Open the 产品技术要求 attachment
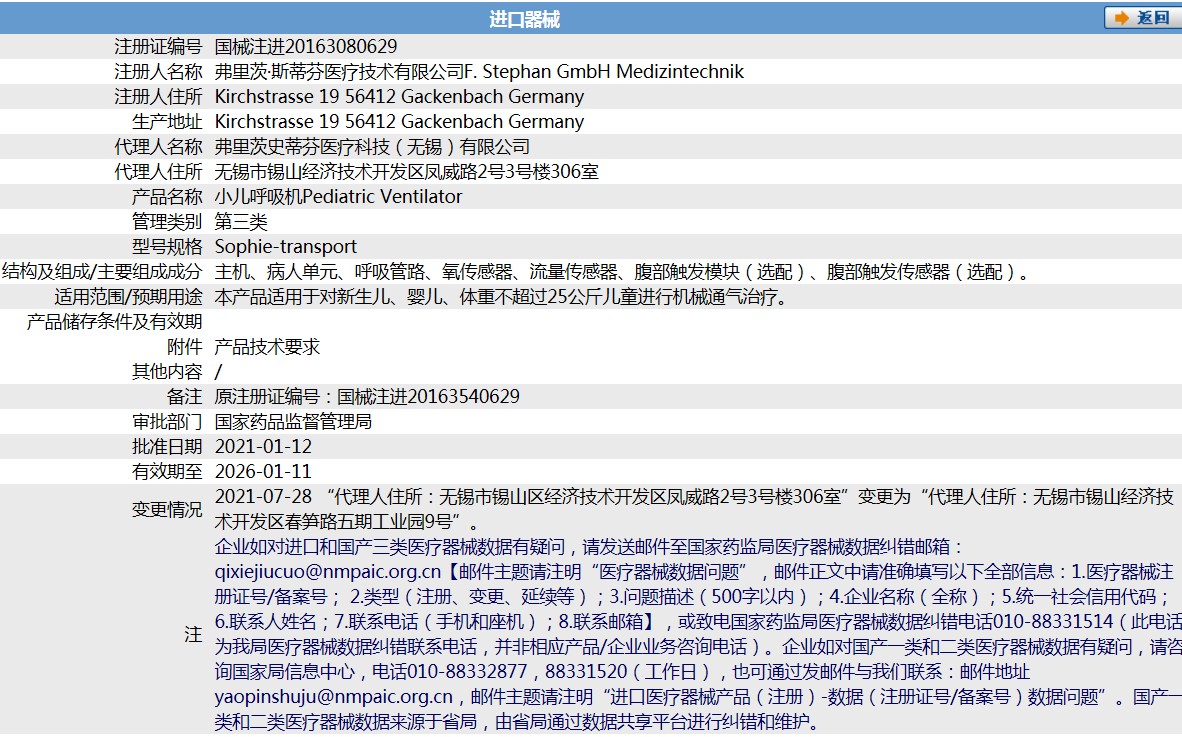This screenshot has width=1182, height=737. (x=268, y=347)
